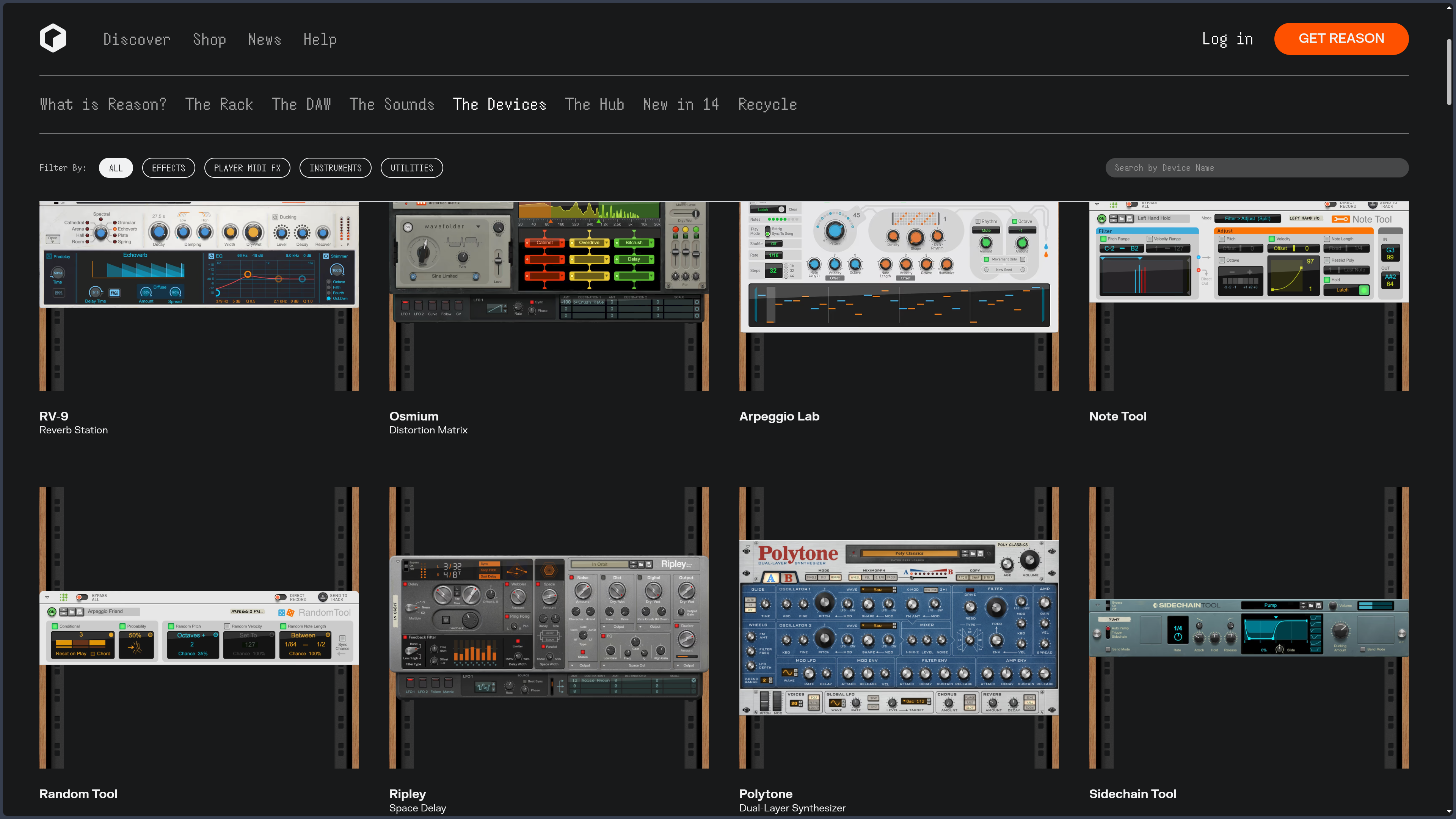Click the Sidechain Tool title link
The image size is (1456, 819).
(x=1133, y=794)
